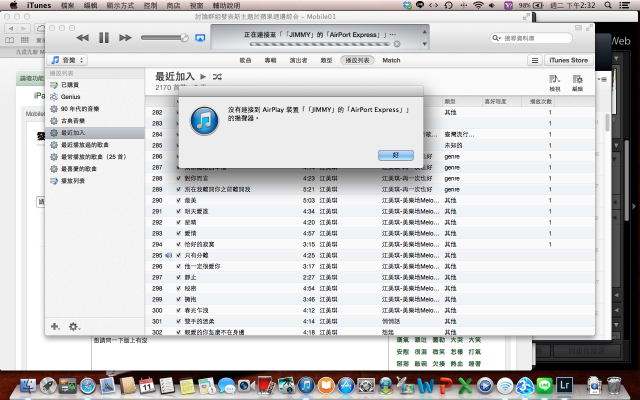The height and width of the screenshot is (400, 640).
Task: Click 好 to dismiss the AirPlay alert
Action: (396, 155)
